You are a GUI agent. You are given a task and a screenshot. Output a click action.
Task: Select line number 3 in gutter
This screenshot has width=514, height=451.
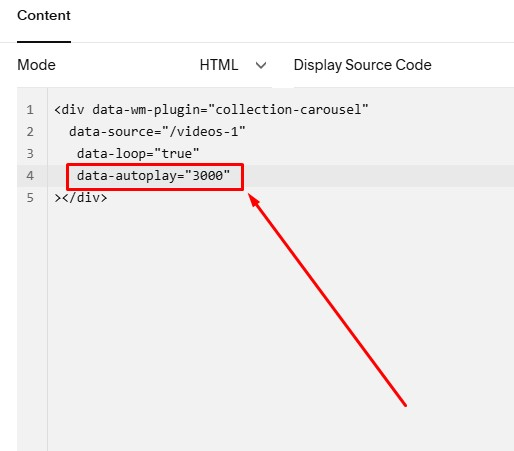[30, 154]
